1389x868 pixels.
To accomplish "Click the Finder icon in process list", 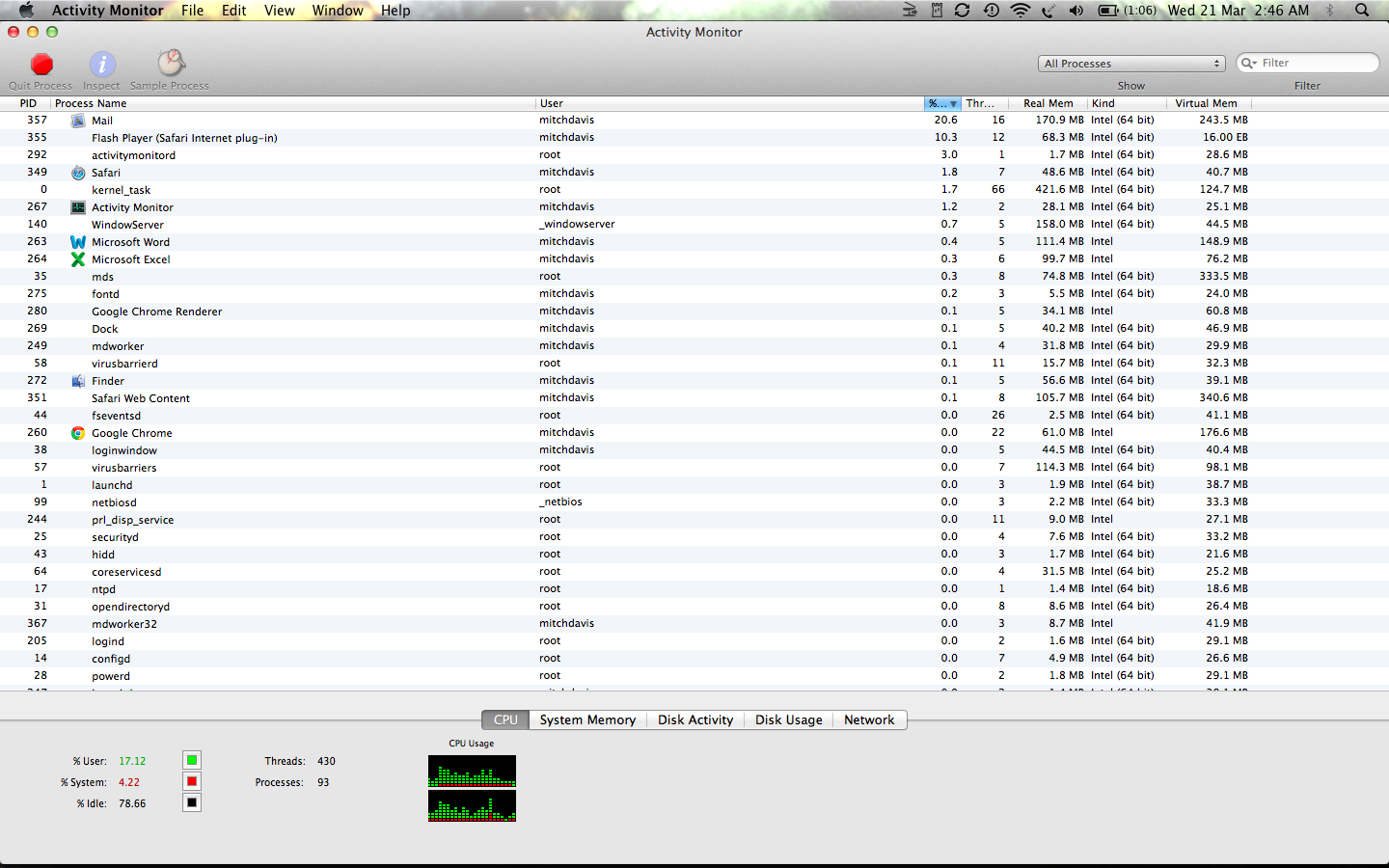I will click(78, 381).
